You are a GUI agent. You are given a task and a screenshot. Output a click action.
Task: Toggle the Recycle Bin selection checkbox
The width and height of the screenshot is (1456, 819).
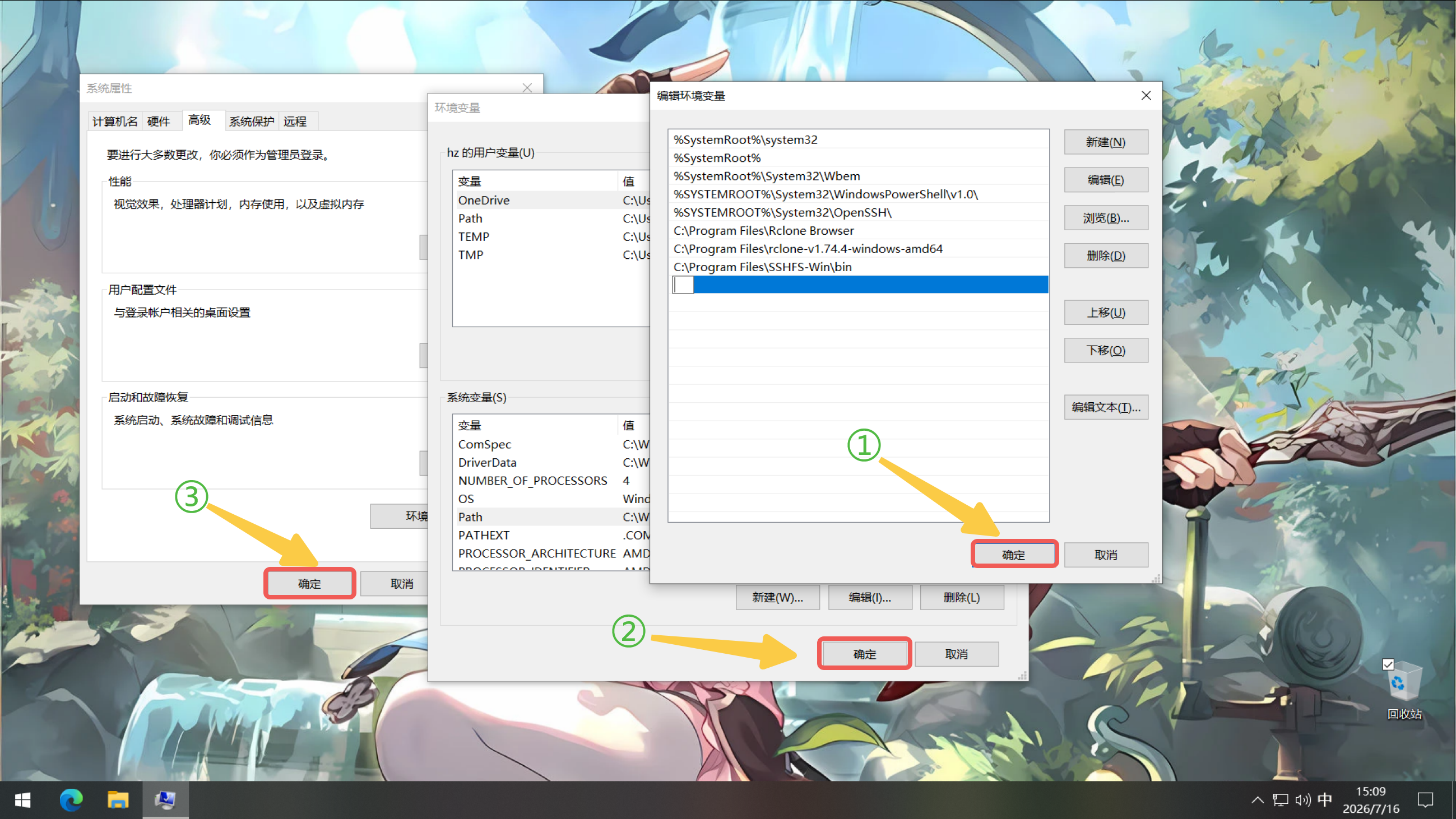point(1388,664)
